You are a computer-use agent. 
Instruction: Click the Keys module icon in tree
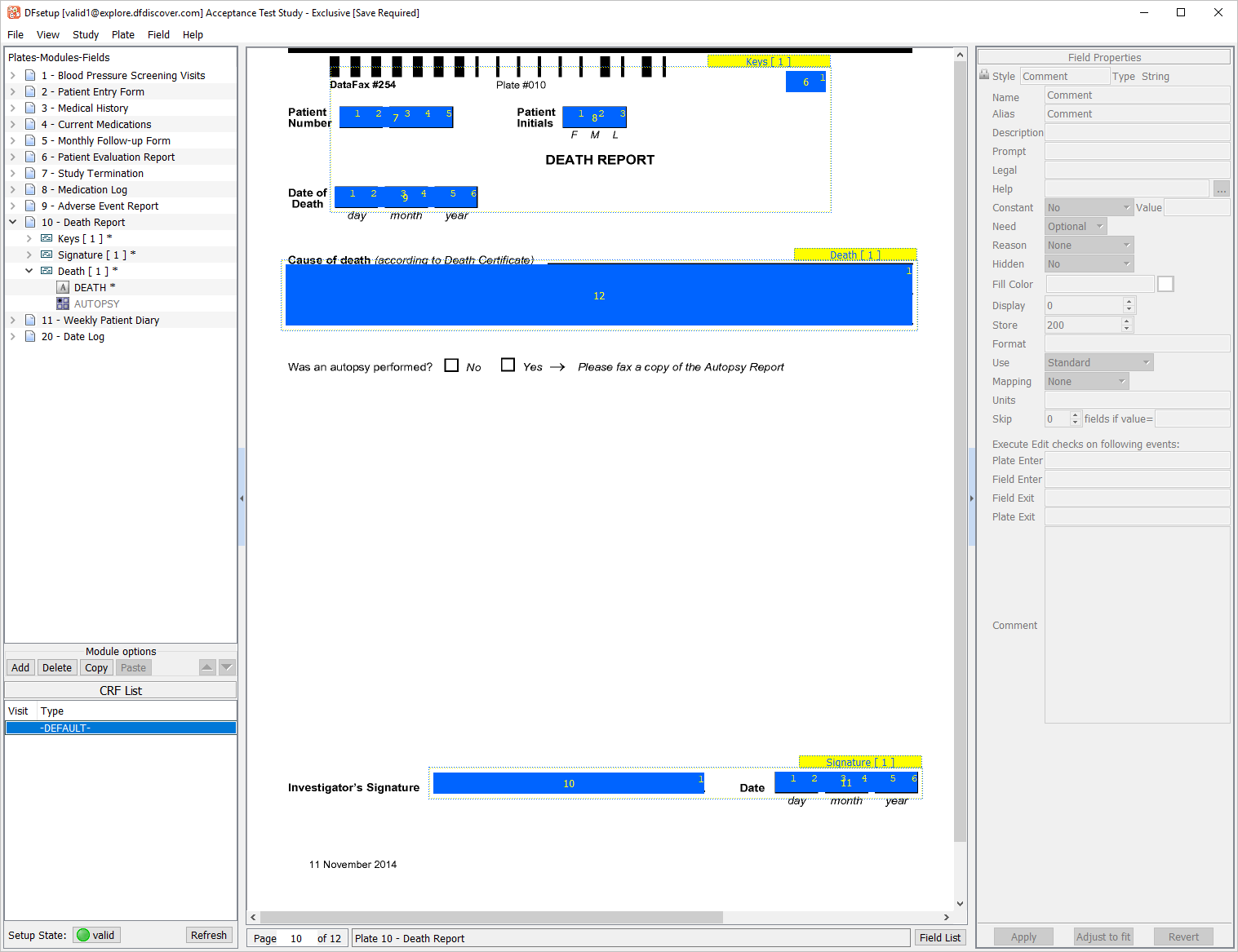point(47,238)
